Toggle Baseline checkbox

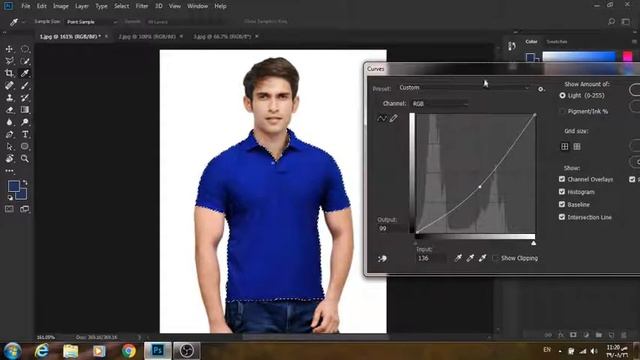[562, 204]
